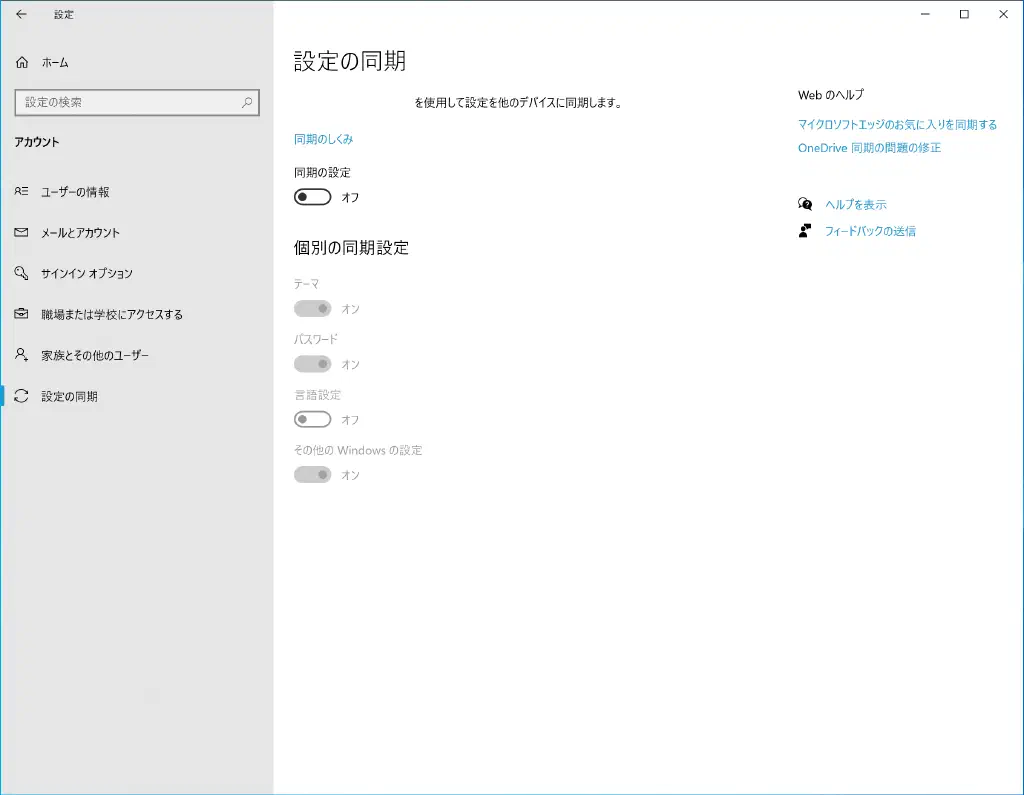
Task: Click the 家族とその他のユーザー person icon
Action: pos(21,356)
